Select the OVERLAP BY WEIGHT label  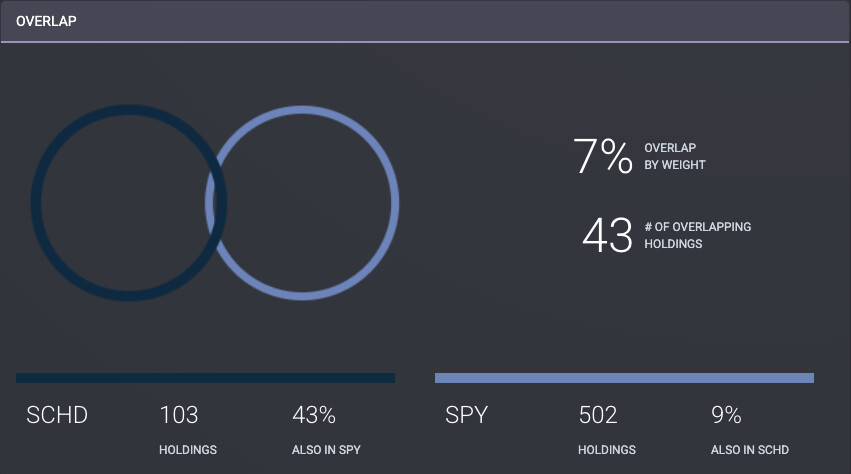[x=675, y=156]
